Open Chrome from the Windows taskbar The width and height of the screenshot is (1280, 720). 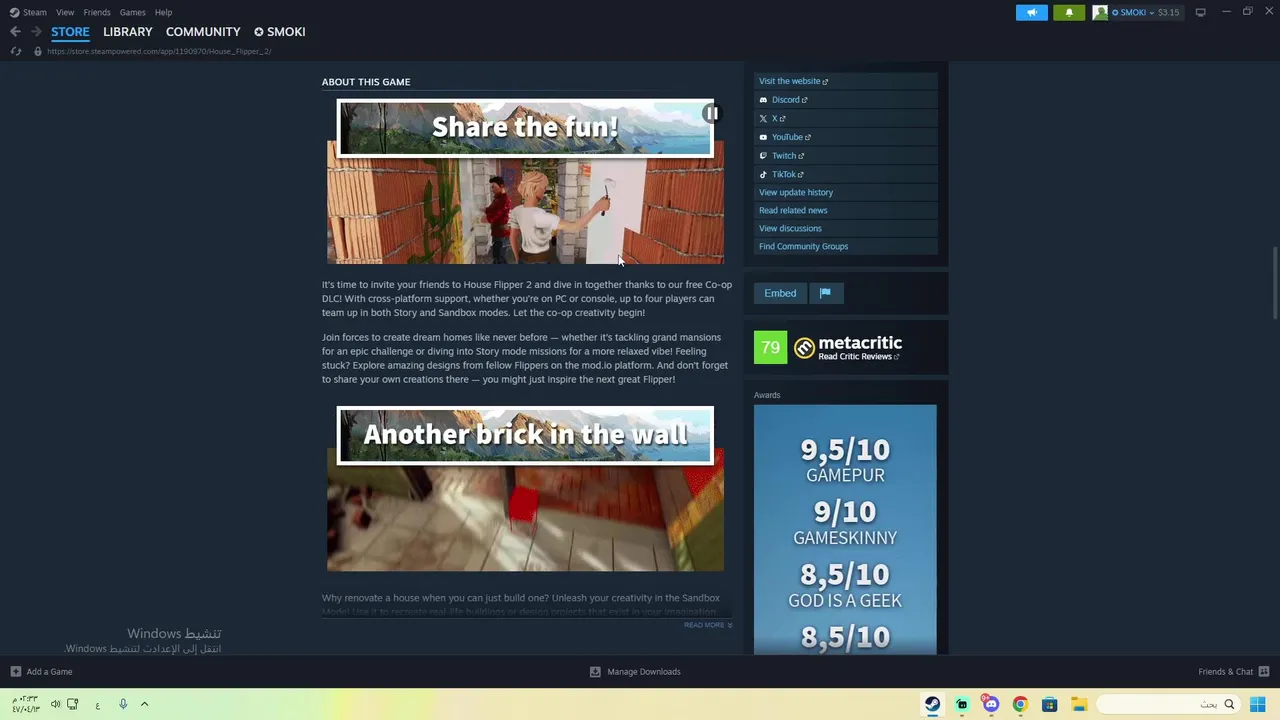tap(1020, 704)
